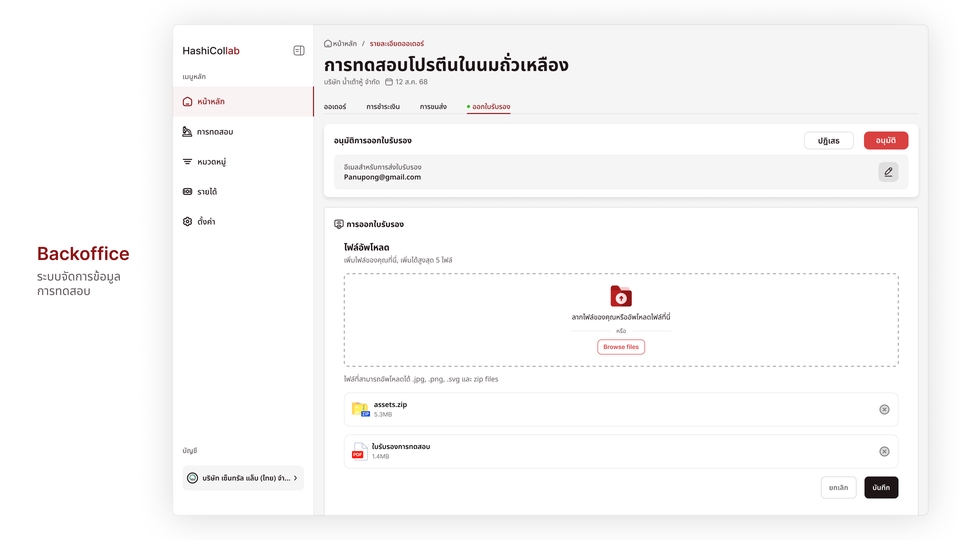Viewport: 960px width, 540px height.
Task: Open รายได้ sidebar menu
Action: click(206, 191)
